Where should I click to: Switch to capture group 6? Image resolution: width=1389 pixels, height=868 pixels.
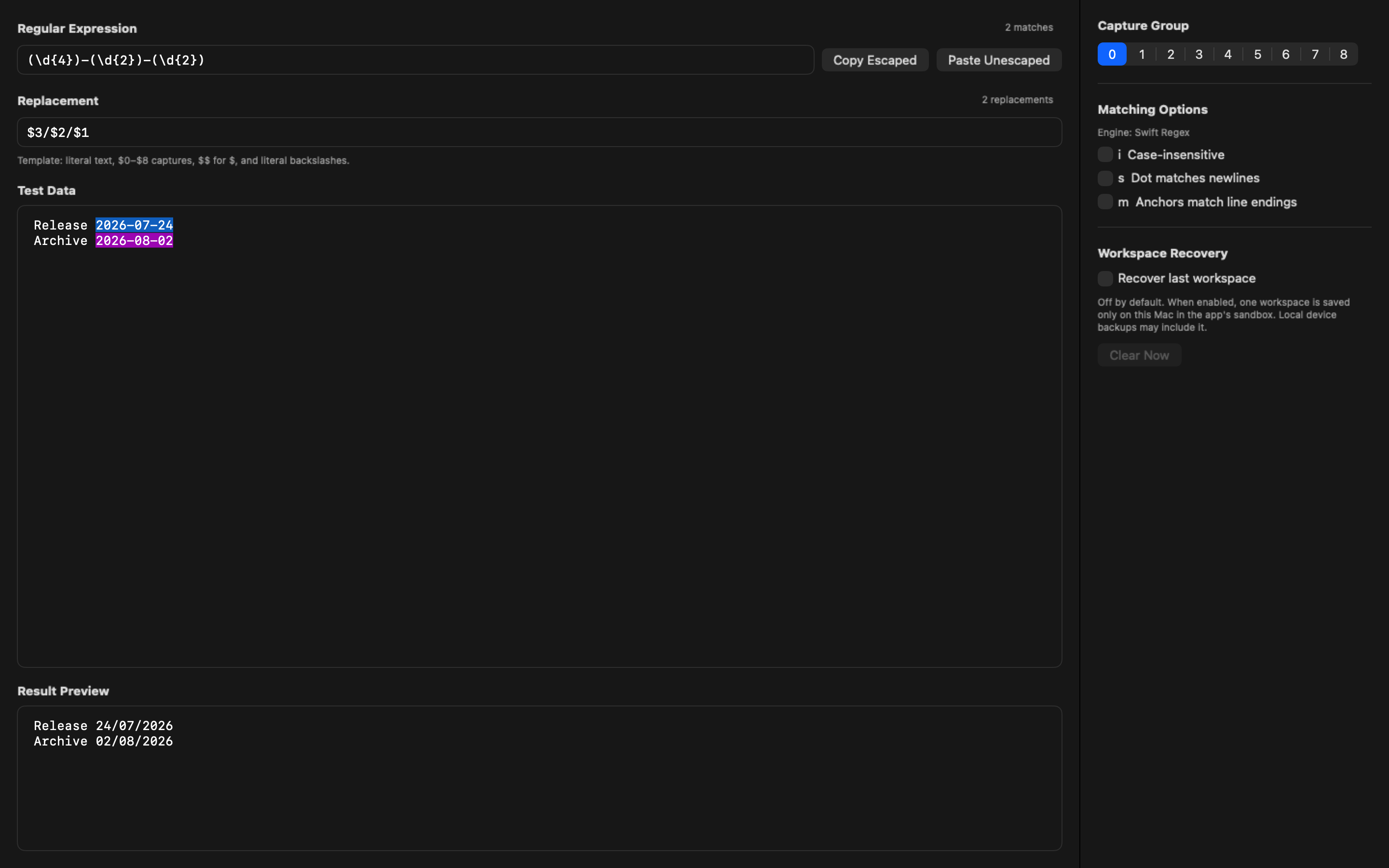click(1286, 54)
